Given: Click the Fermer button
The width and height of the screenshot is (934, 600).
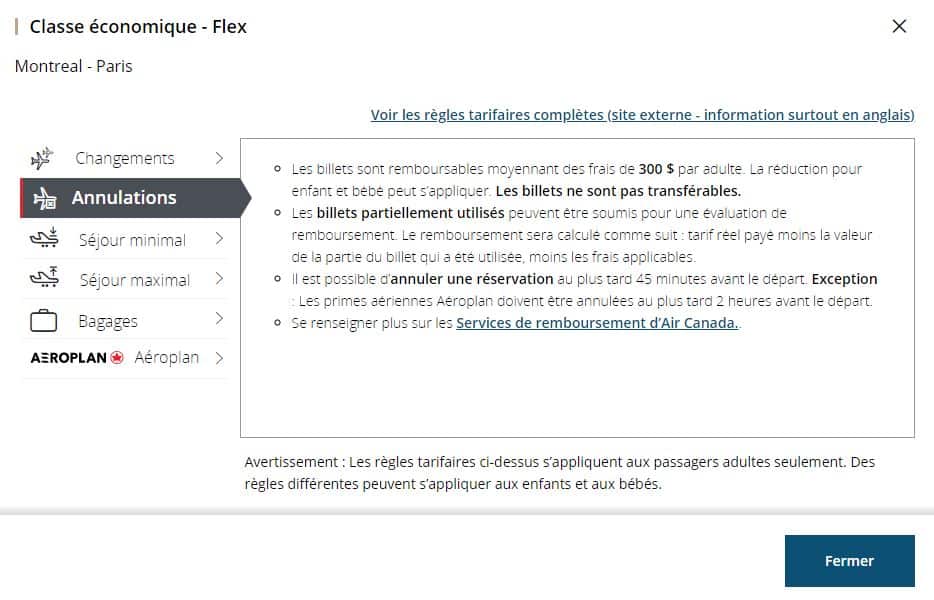Looking at the screenshot, I should click(849, 561).
